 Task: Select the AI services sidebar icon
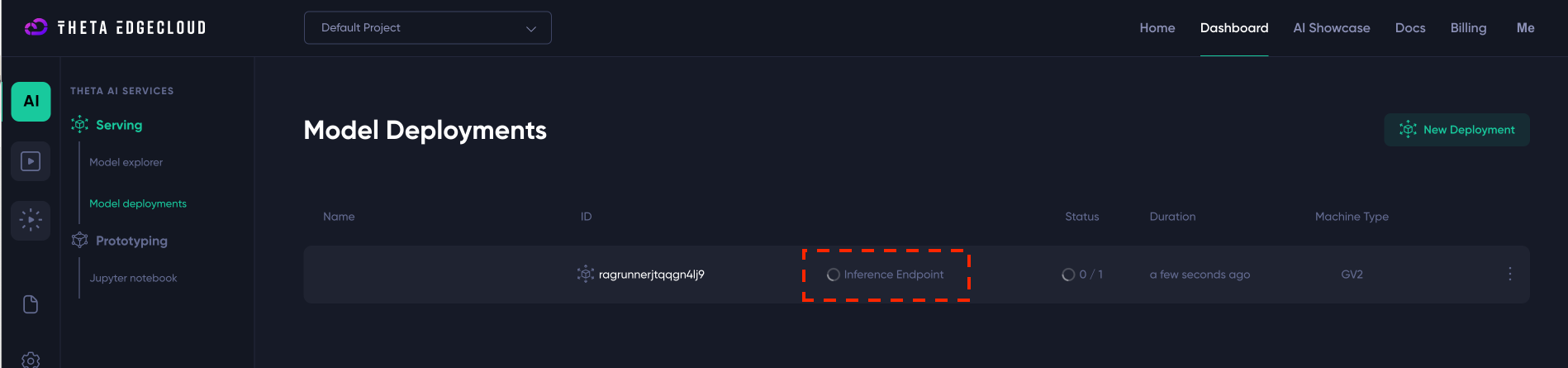point(31,102)
